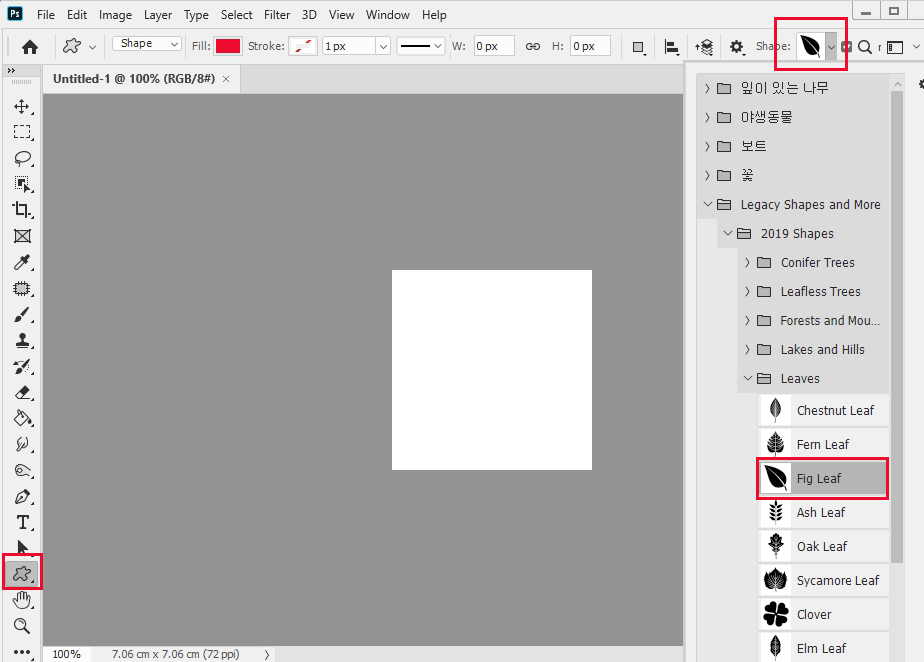The image size is (924, 662).
Task: Click the search magnifier in options bar
Action: [x=864, y=47]
